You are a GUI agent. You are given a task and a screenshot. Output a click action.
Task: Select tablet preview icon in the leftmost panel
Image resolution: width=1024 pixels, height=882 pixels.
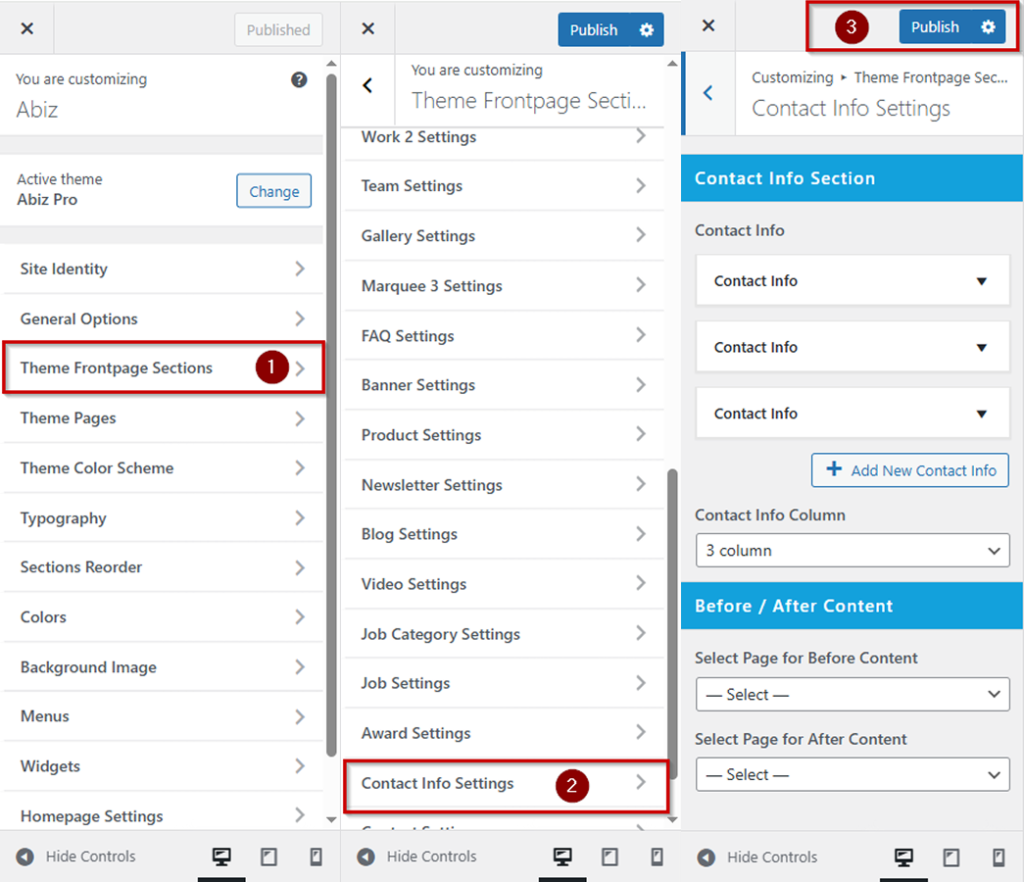click(268, 857)
